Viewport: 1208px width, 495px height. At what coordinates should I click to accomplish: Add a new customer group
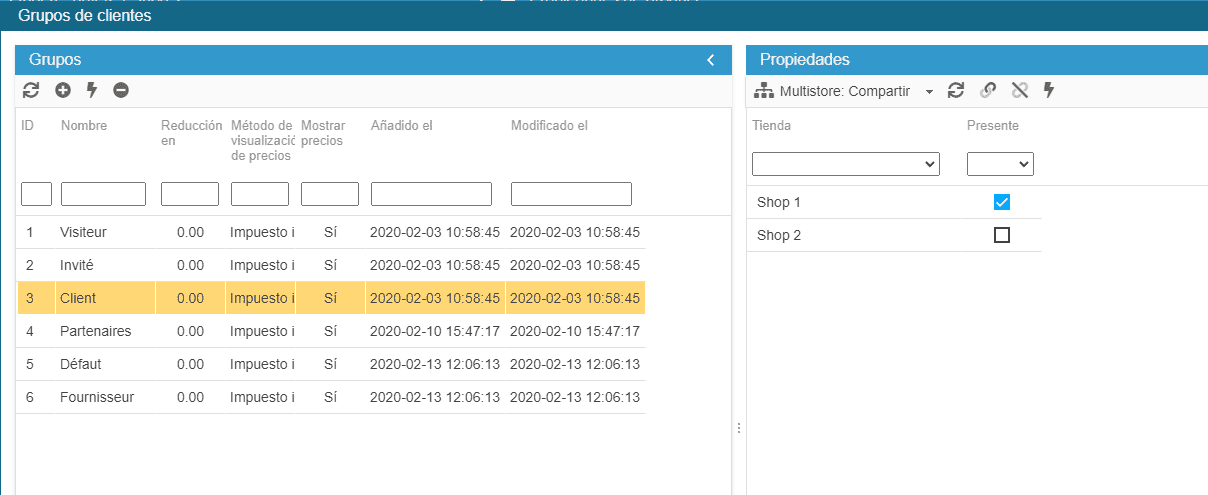tap(62, 90)
